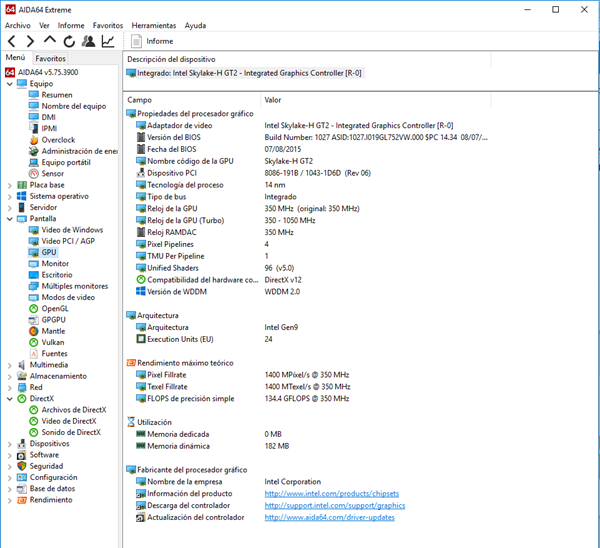Click the Forward navigation arrow
Screen dimensions: 600x548
click(x=30, y=41)
